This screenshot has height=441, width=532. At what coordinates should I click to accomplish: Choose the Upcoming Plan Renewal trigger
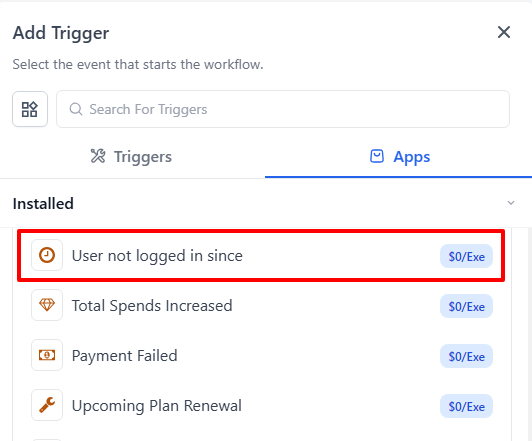pyautogui.click(x=261, y=405)
